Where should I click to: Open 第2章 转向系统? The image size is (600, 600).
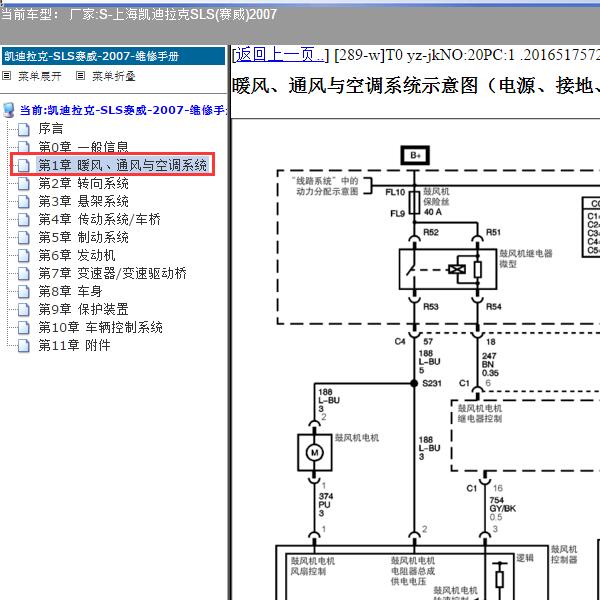click(83, 183)
